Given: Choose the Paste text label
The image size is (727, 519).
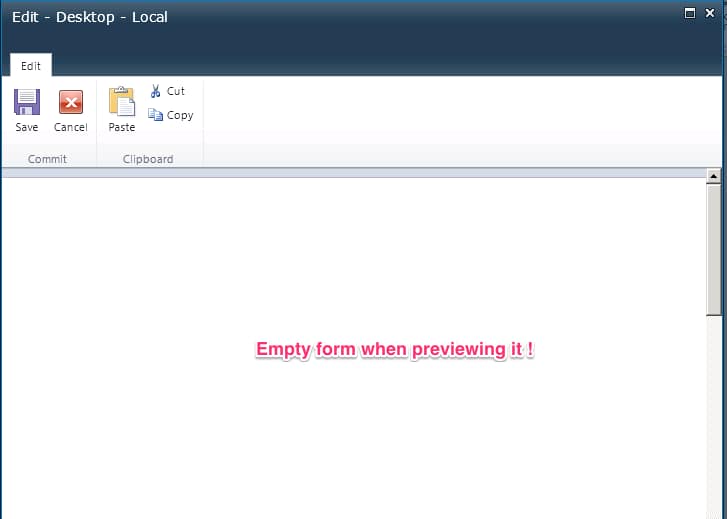Looking at the screenshot, I should click(121, 128).
